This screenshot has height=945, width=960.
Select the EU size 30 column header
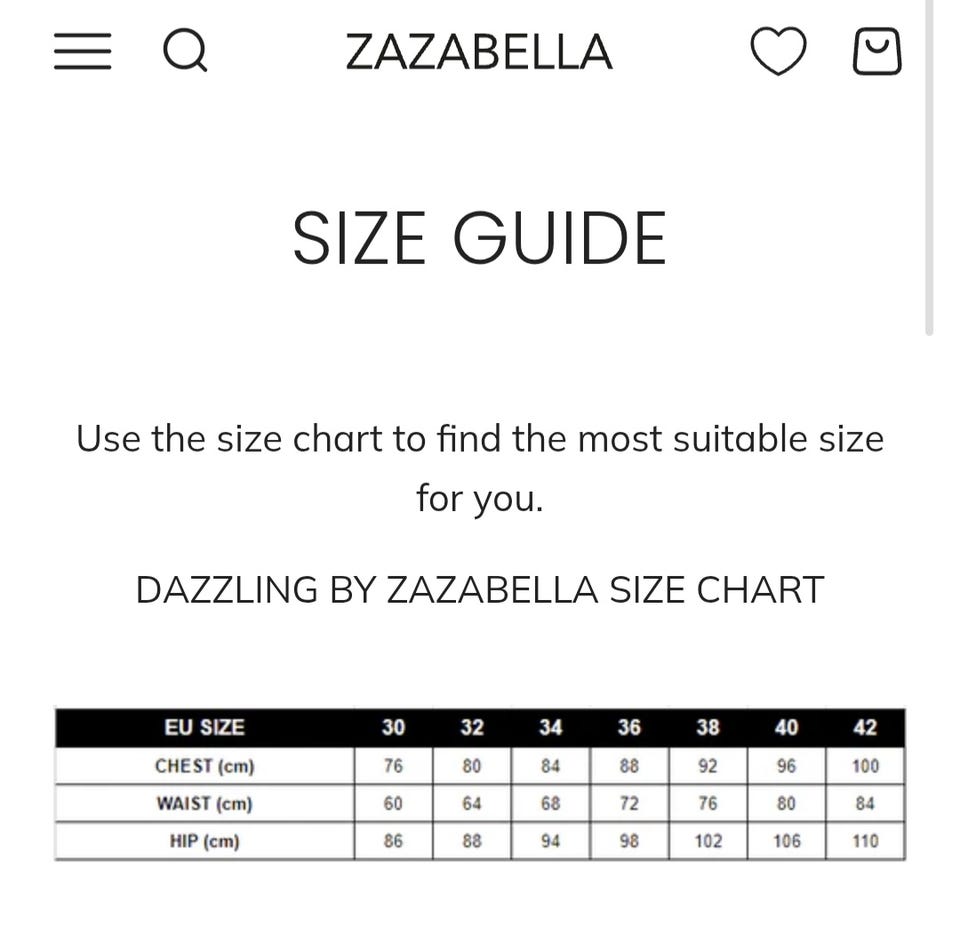click(393, 728)
